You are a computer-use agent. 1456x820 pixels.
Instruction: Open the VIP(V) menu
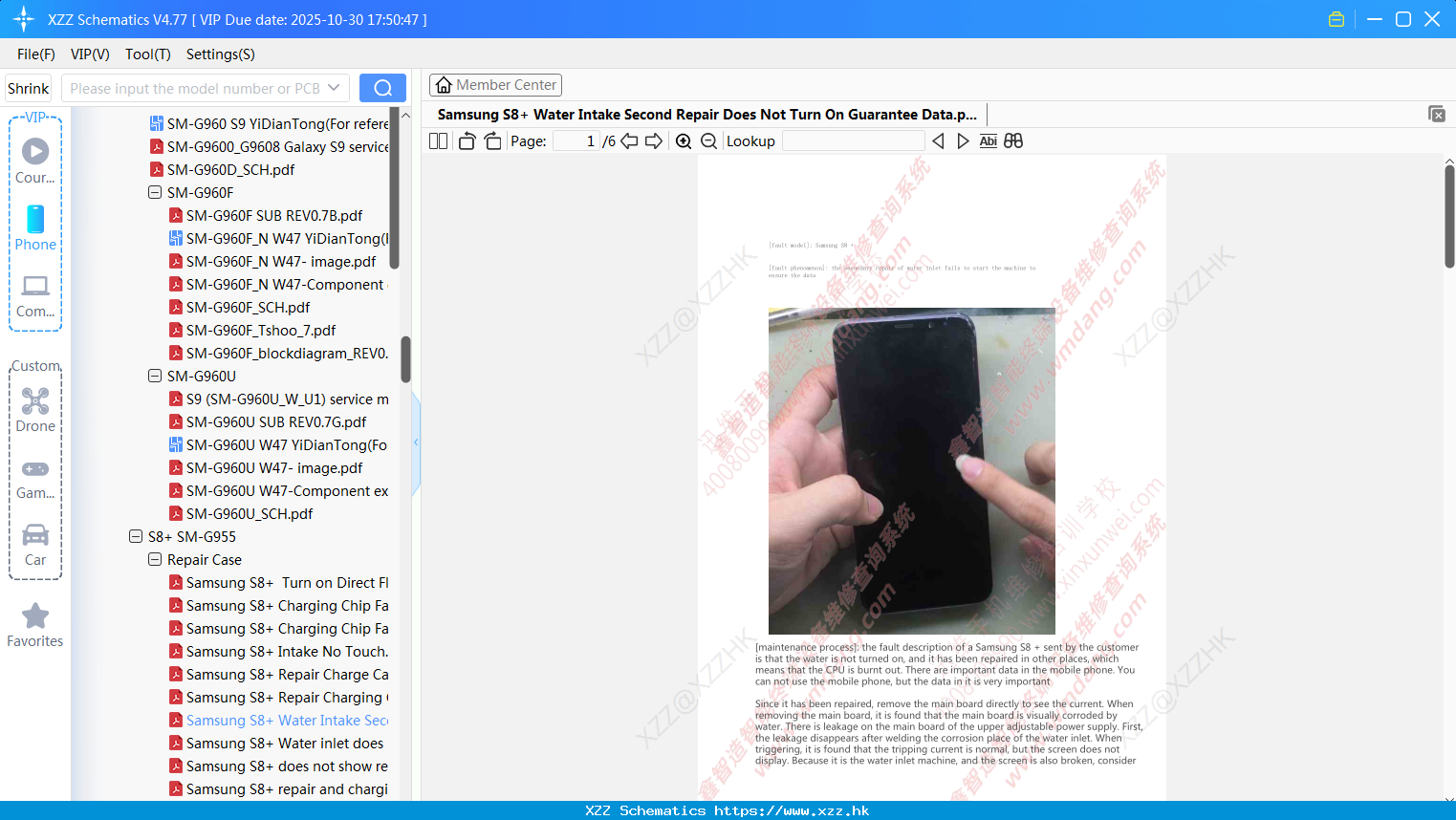coord(90,54)
